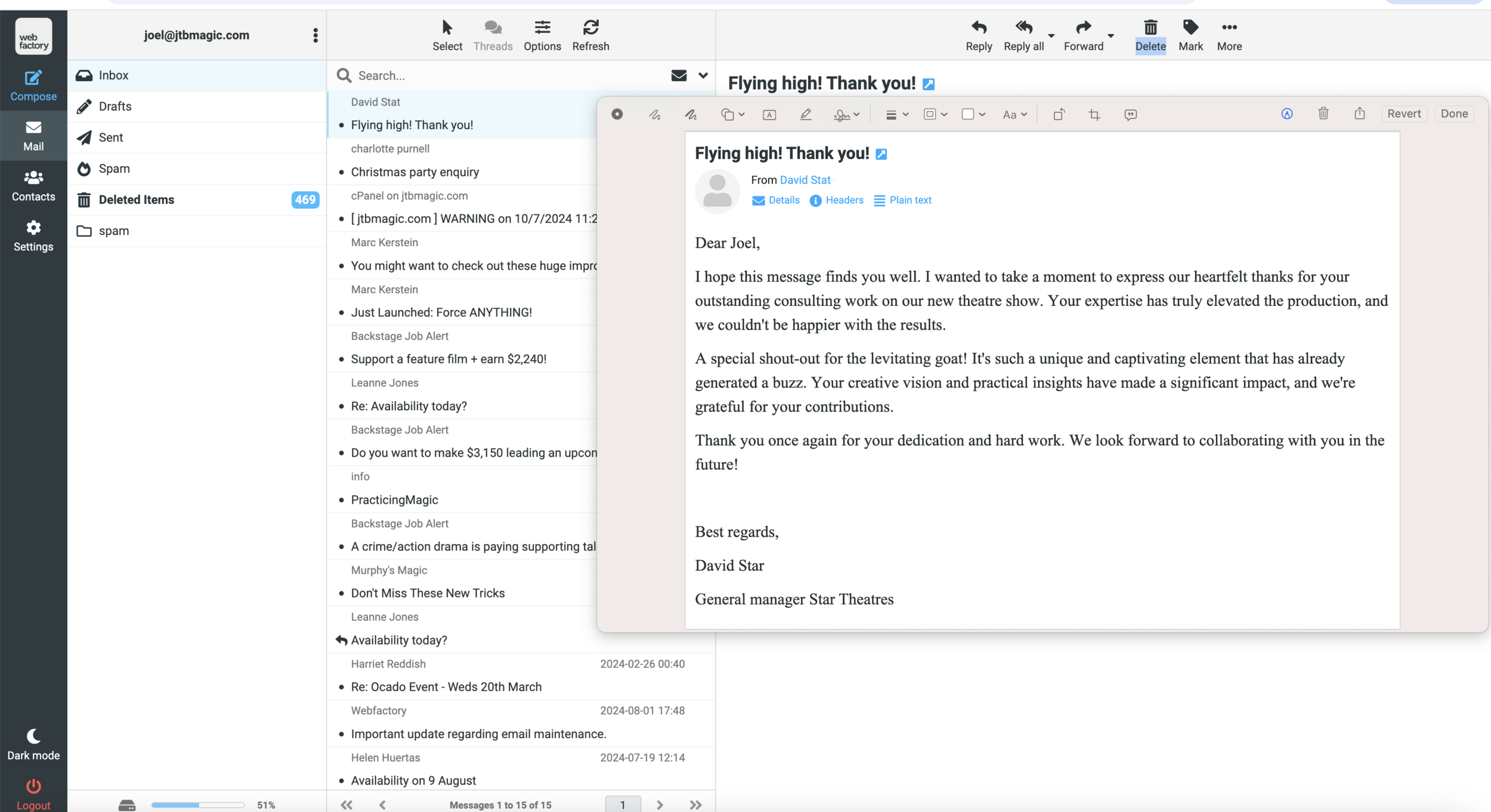The height and width of the screenshot is (812, 1491).
Task: Open the Drafts folder
Action: coord(115,106)
